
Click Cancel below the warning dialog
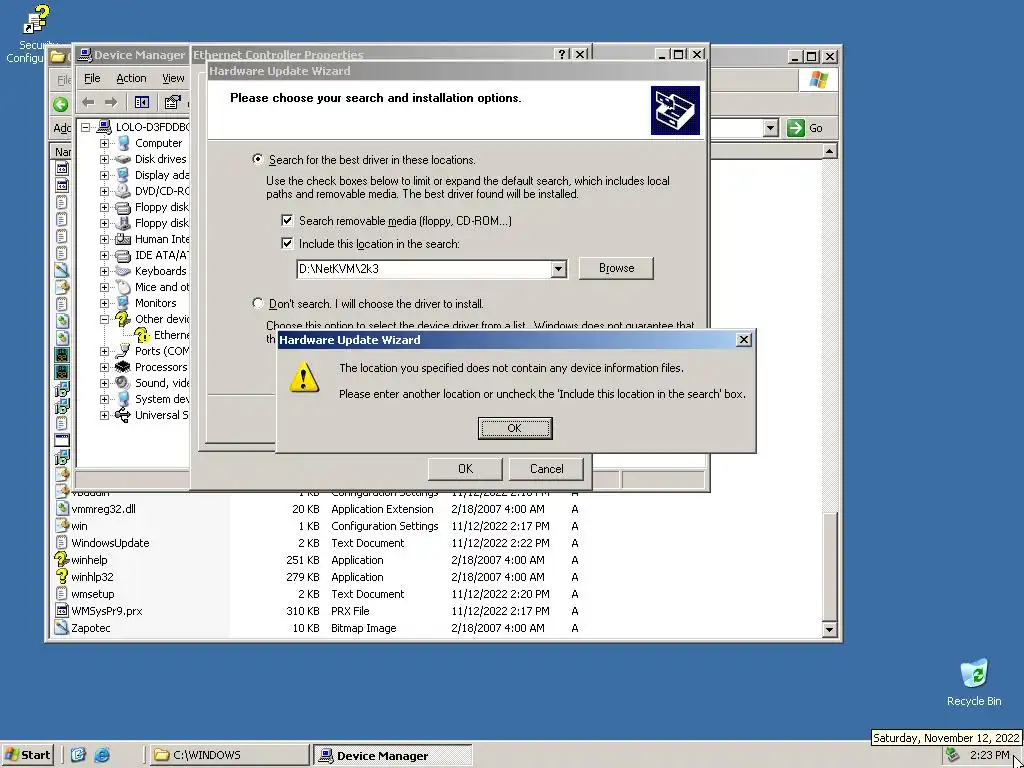(546, 469)
